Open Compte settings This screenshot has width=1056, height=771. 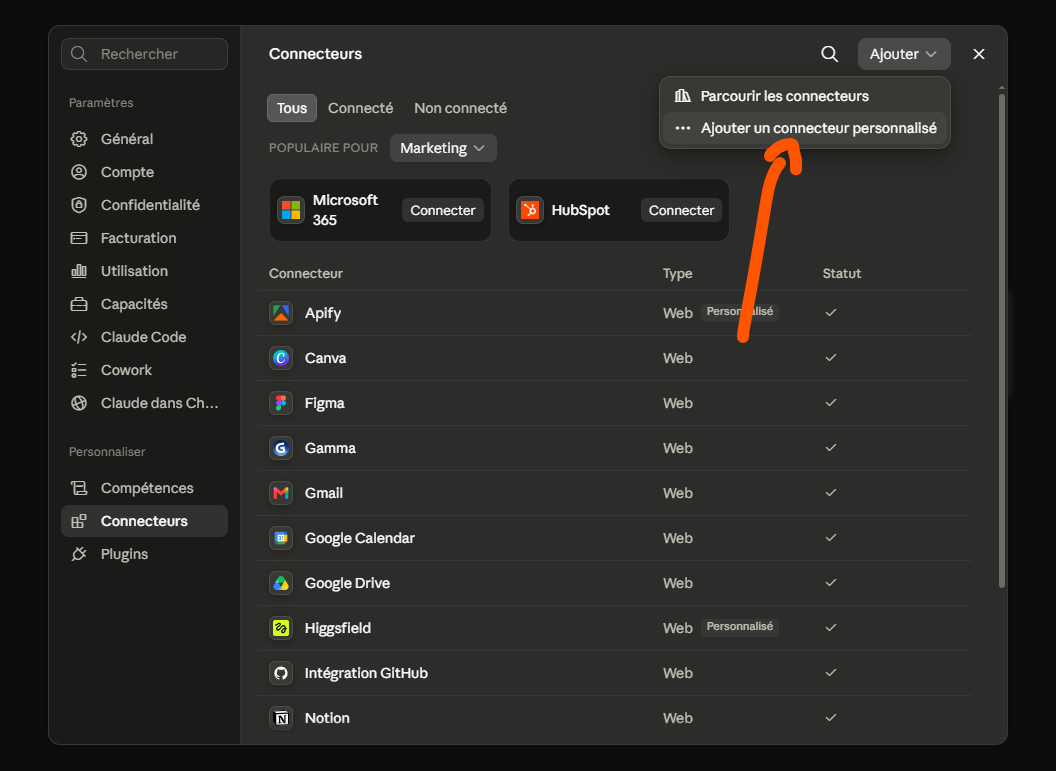pos(144,172)
